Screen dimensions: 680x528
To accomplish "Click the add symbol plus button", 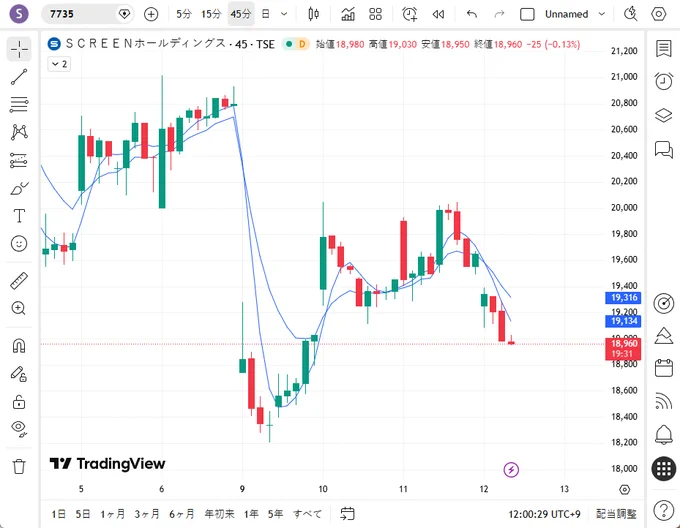I will (x=151, y=14).
